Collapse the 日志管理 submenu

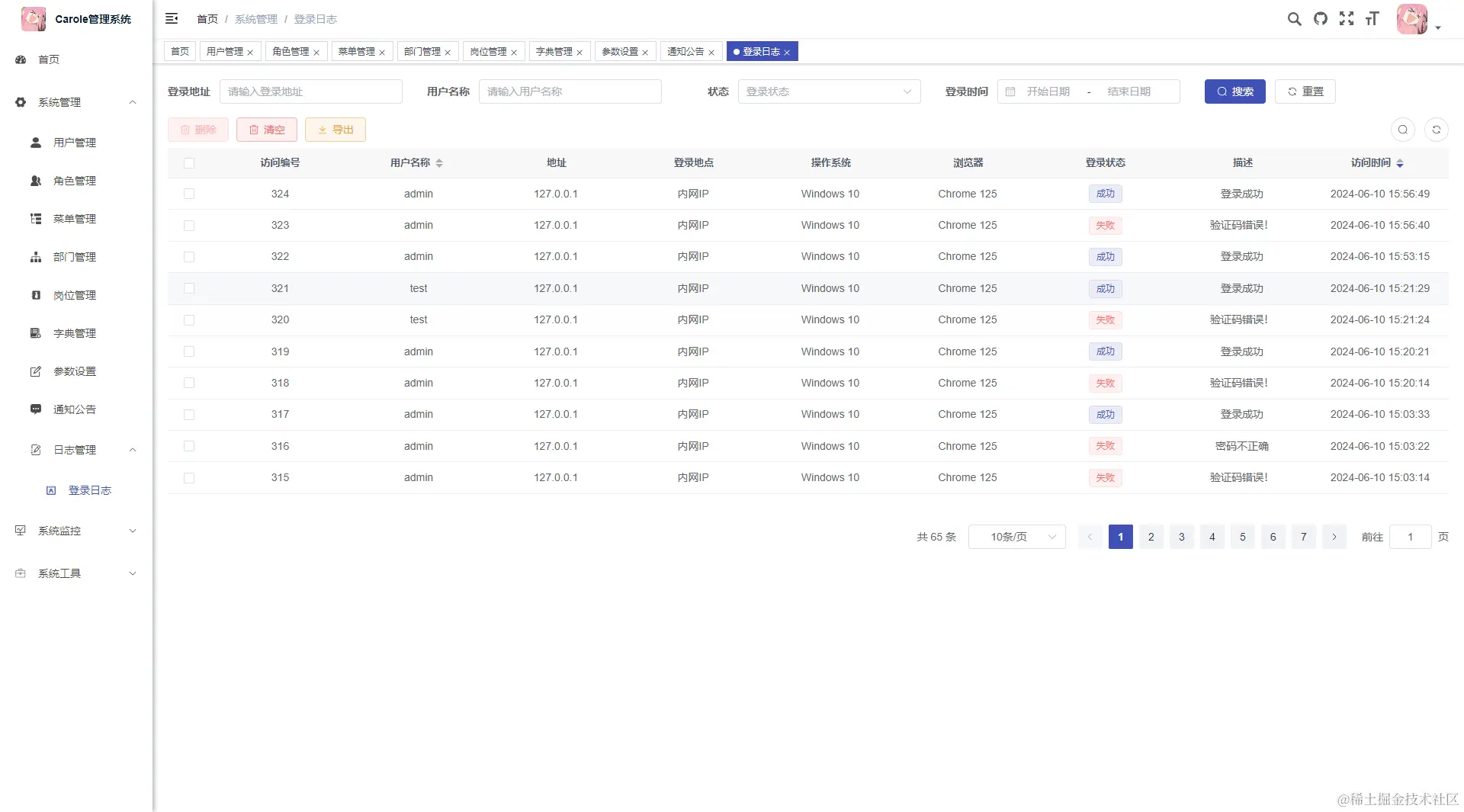[76, 450]
